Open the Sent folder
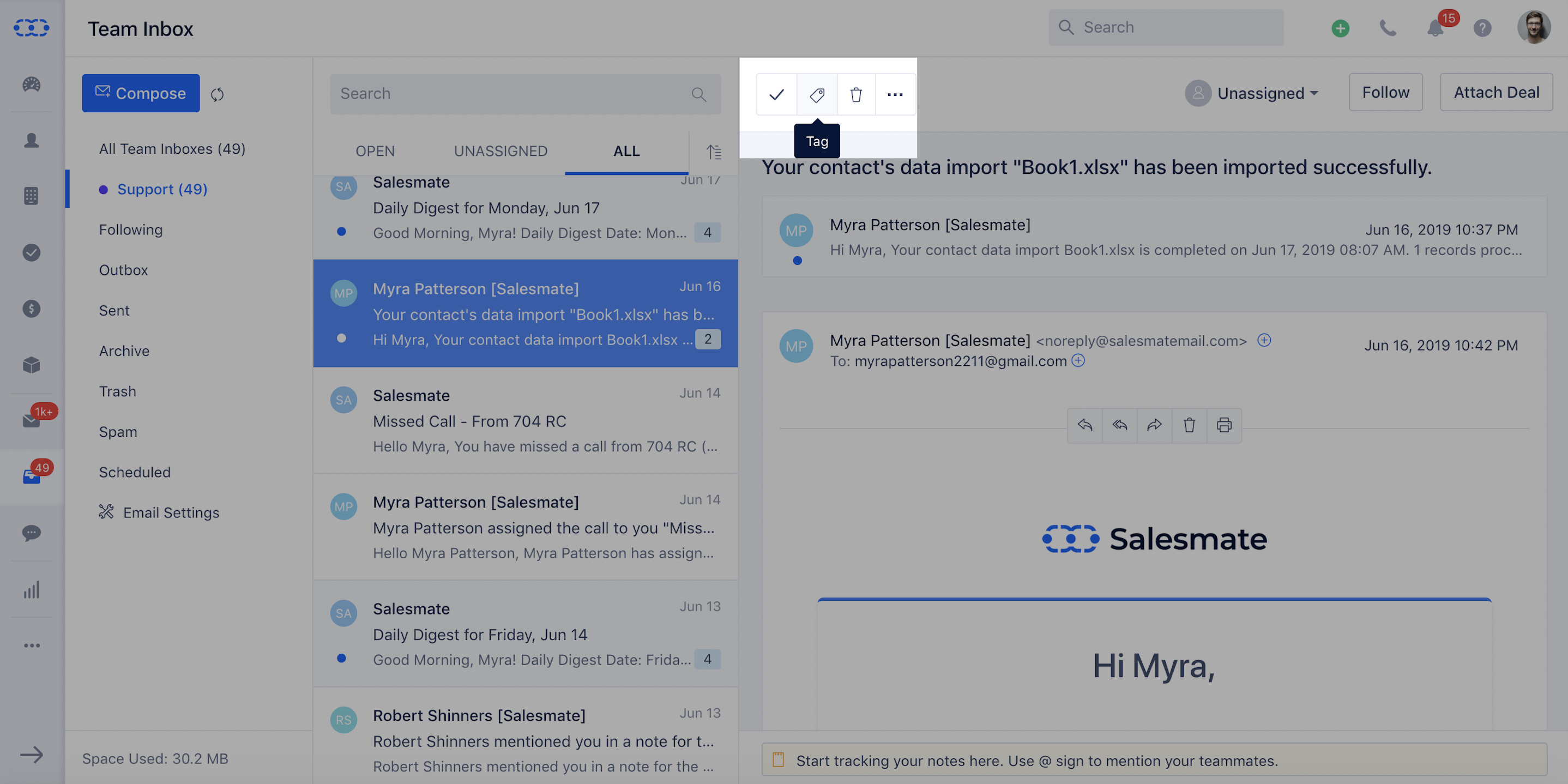The height and width of the screenshot is (784, 1568). (x=114, y=310)
